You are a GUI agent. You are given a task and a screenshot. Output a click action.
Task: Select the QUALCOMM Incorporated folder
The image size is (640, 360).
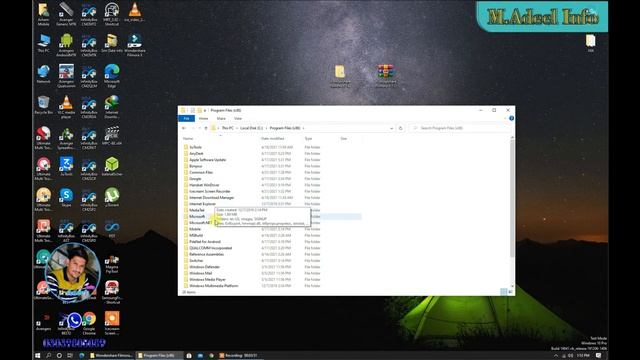click(x=210, y=248)
